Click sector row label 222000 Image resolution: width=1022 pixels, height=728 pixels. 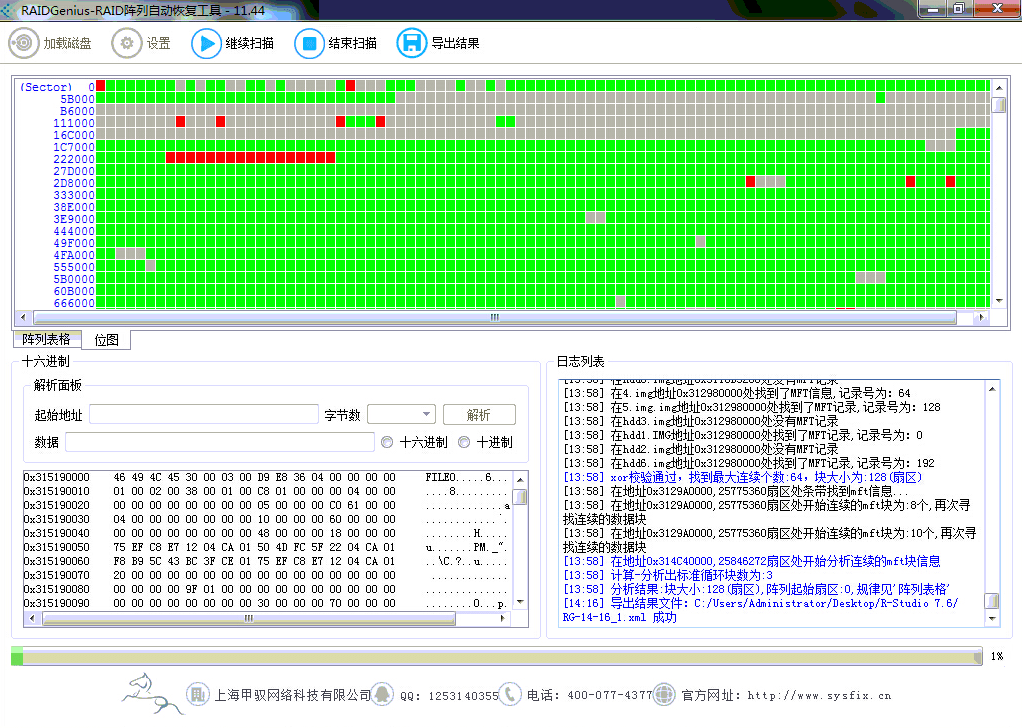point(74,159)
